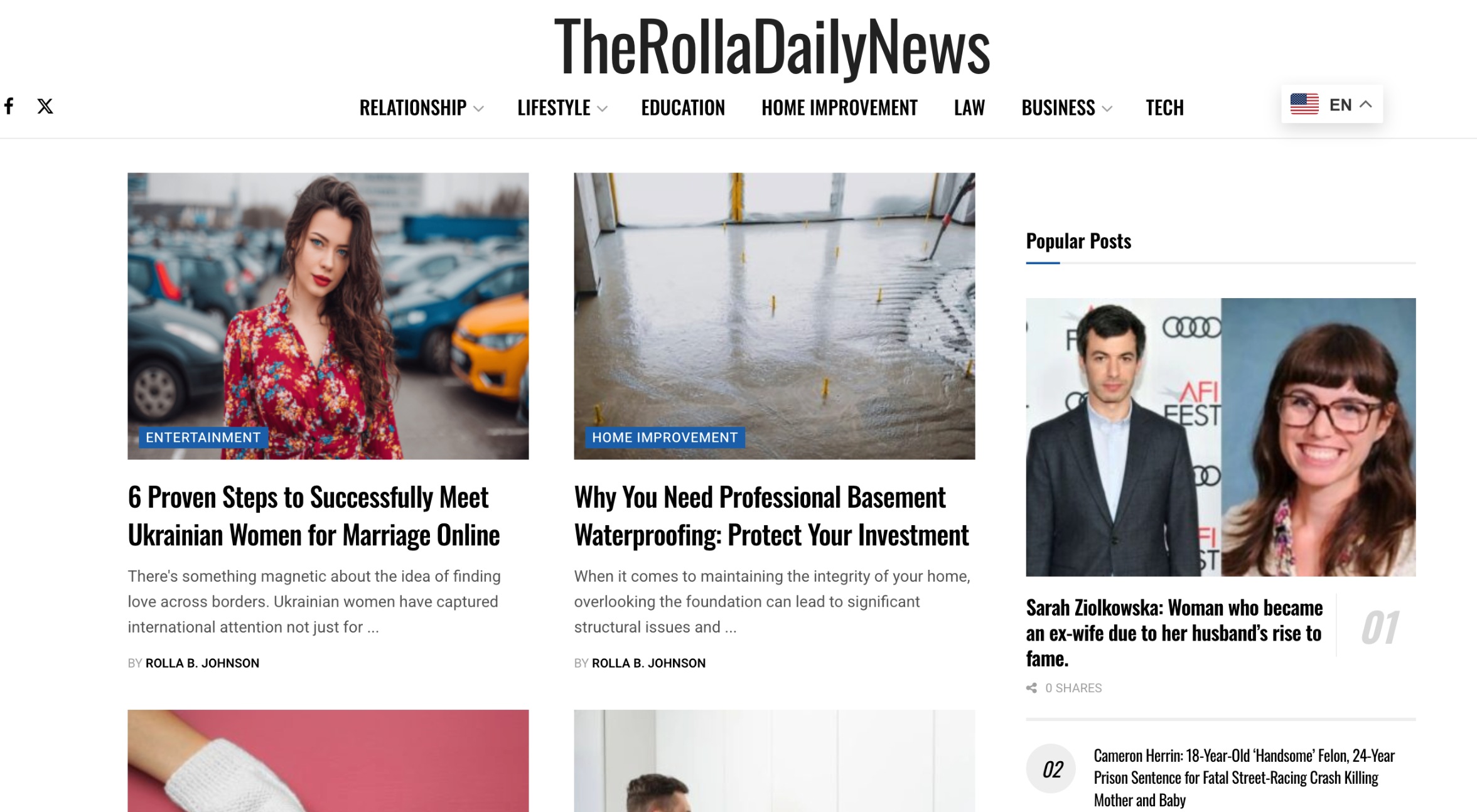1477x812 pixels.
Task: Open the Basement Waterproofing article headline
Action: point(771,516)
